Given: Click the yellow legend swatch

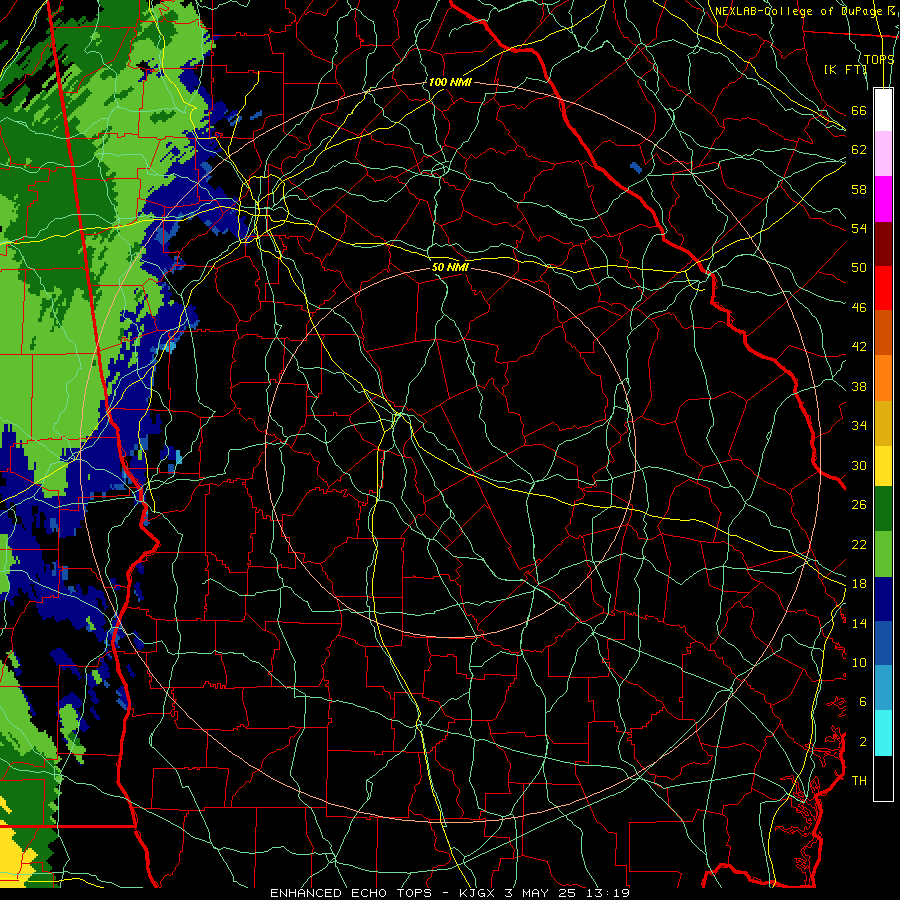Looking at the screenshot, I should point(883,466).
